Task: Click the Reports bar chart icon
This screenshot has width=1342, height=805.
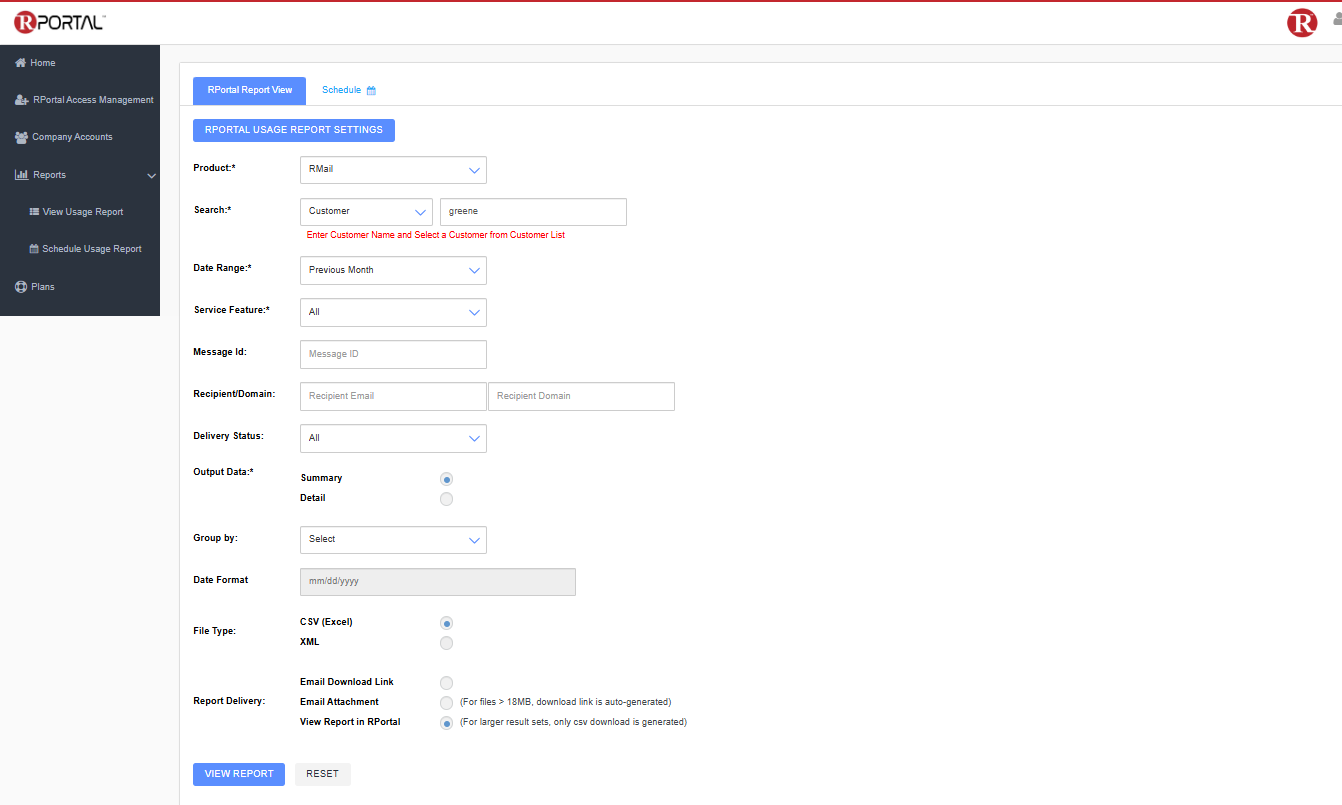Action: click(x=21, y=175)
